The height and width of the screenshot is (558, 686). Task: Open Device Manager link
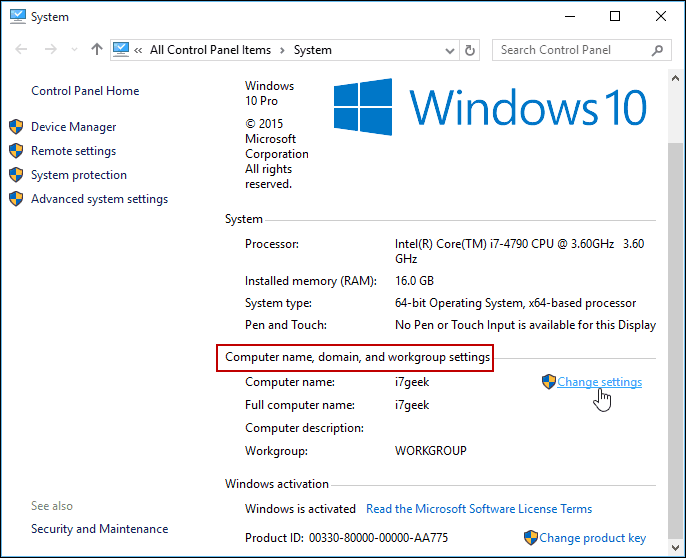coord(74,127)
